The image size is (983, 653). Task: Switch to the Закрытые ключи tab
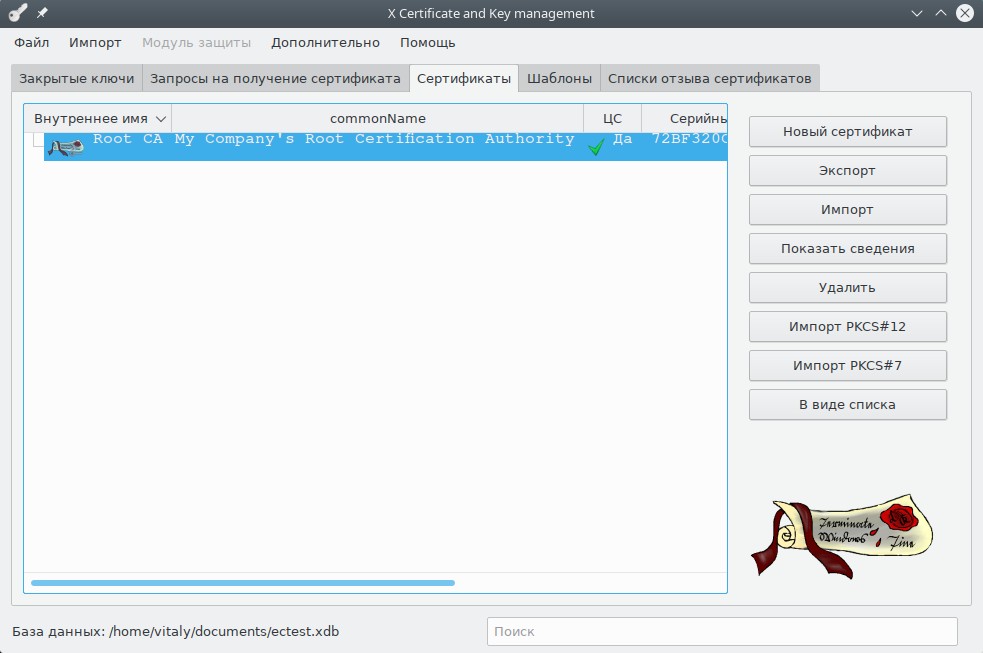pyautogui.click(x=77, y=79)
